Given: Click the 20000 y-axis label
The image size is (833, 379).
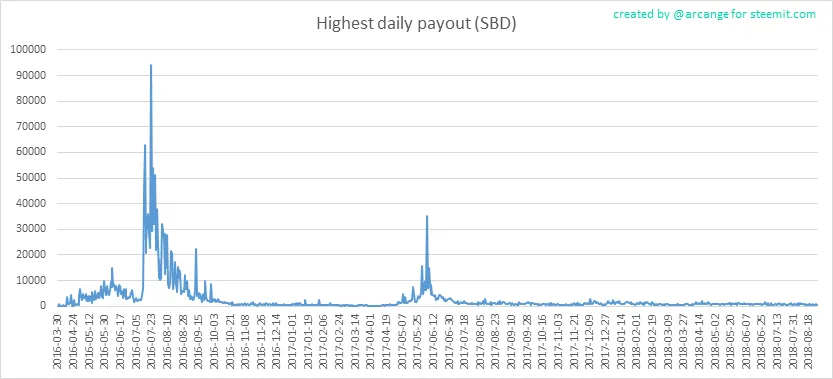Looking at the screenshot, I should 31,254.
